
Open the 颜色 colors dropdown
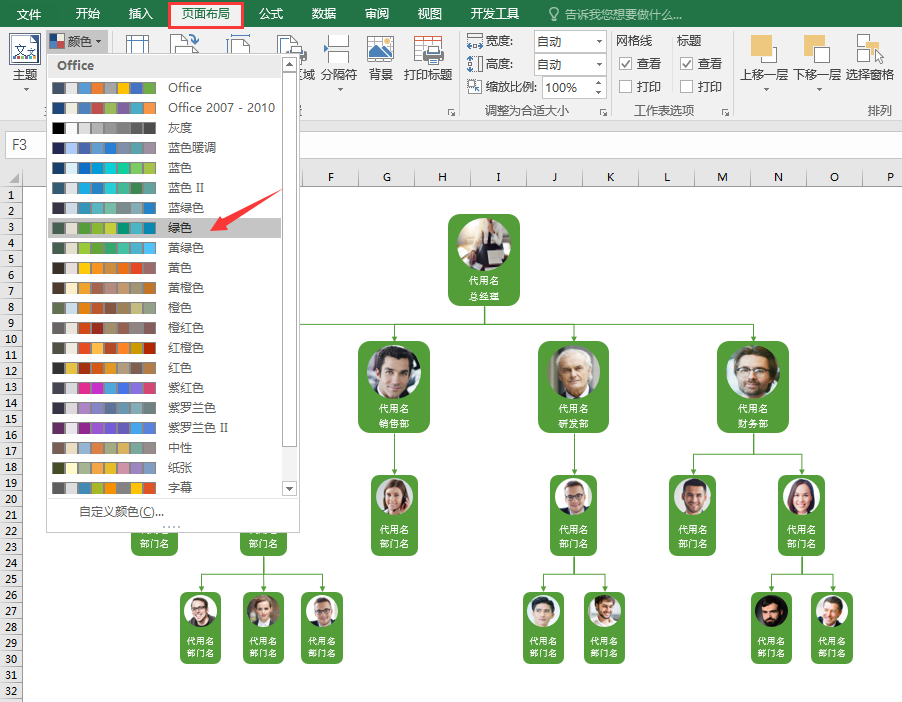77,41
